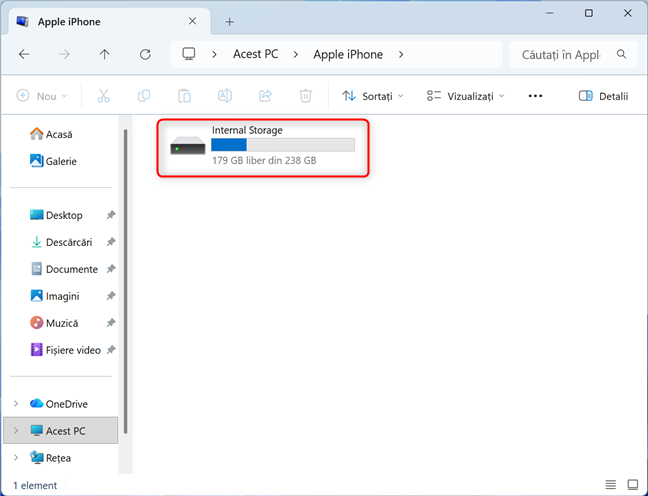Expand the Acest PC tree node
This screenshot has width=648, height=496.
16,431
